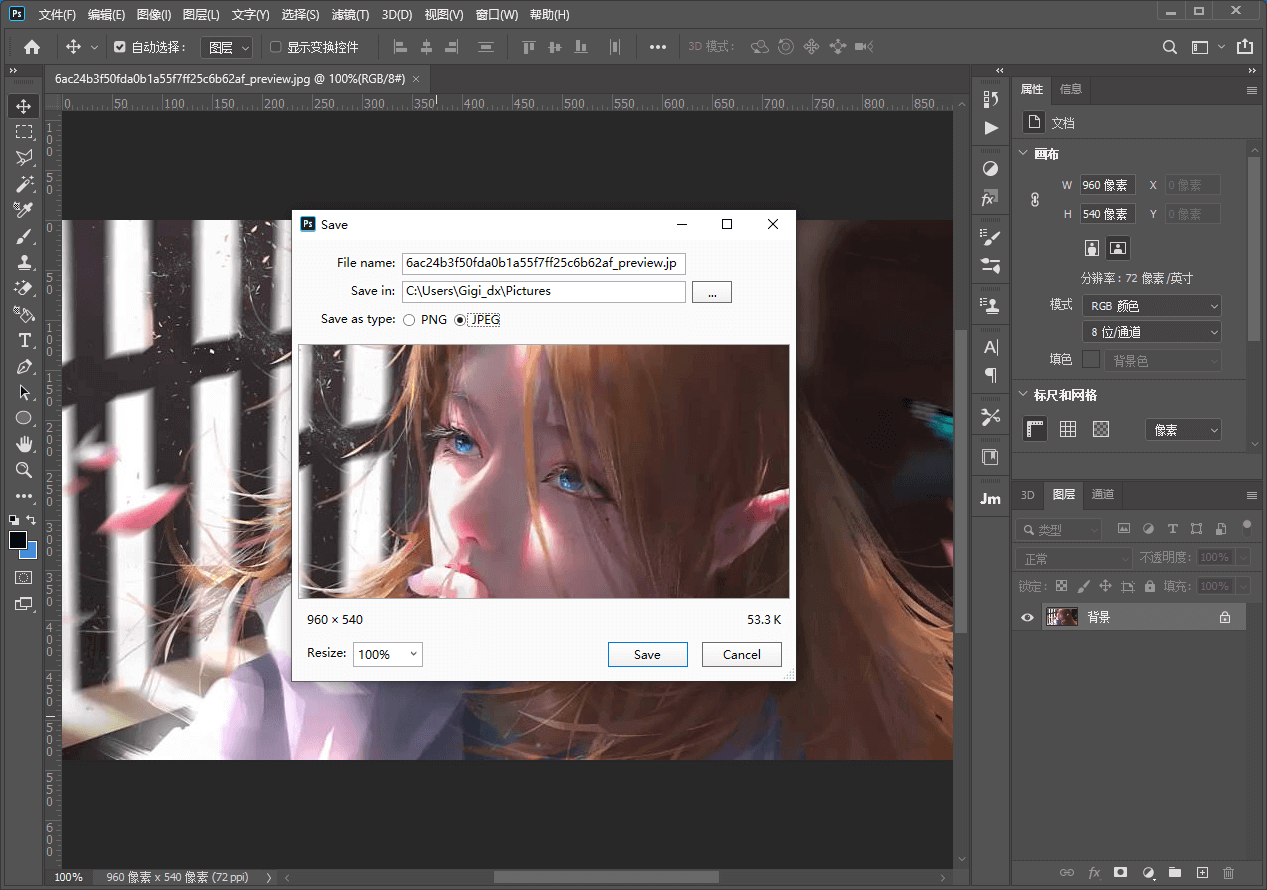Select the Move tool in the toolbox

[x=24, y=106]
